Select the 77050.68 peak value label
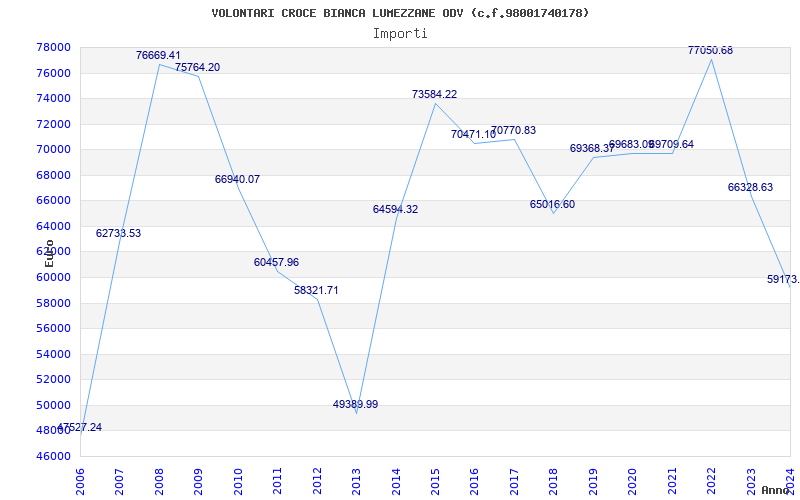 click(x=711, y=51)
